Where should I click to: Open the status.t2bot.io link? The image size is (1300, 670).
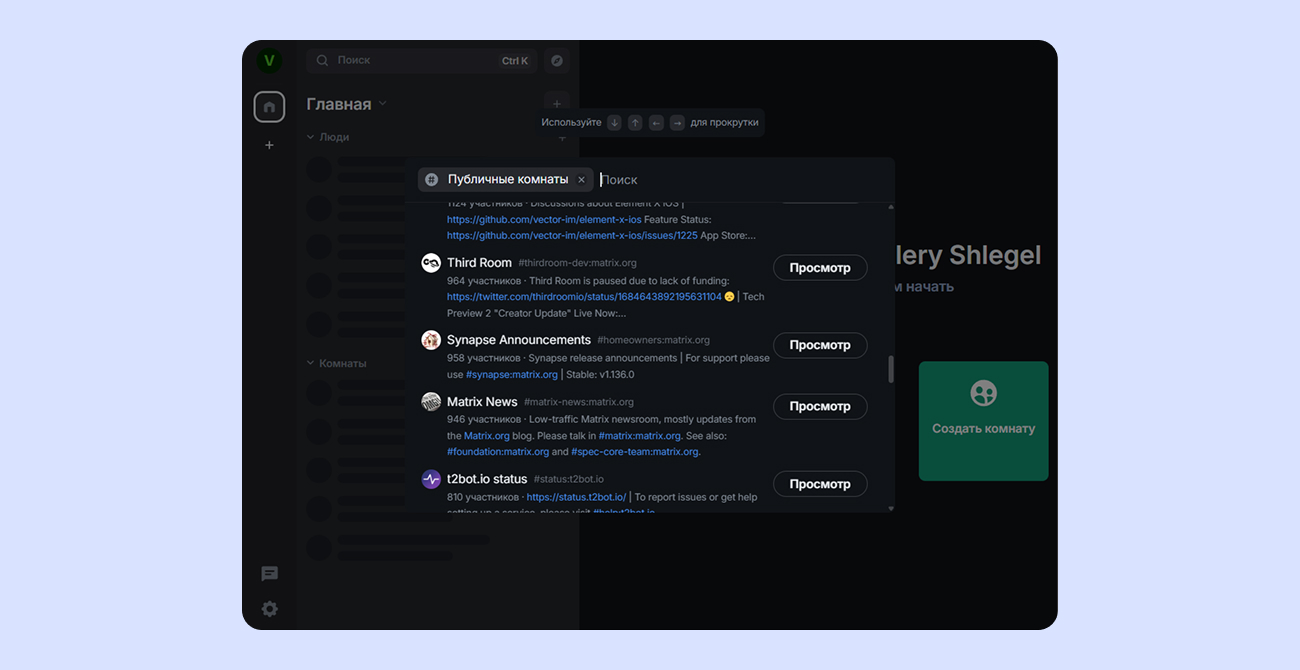tap(576, 497)
